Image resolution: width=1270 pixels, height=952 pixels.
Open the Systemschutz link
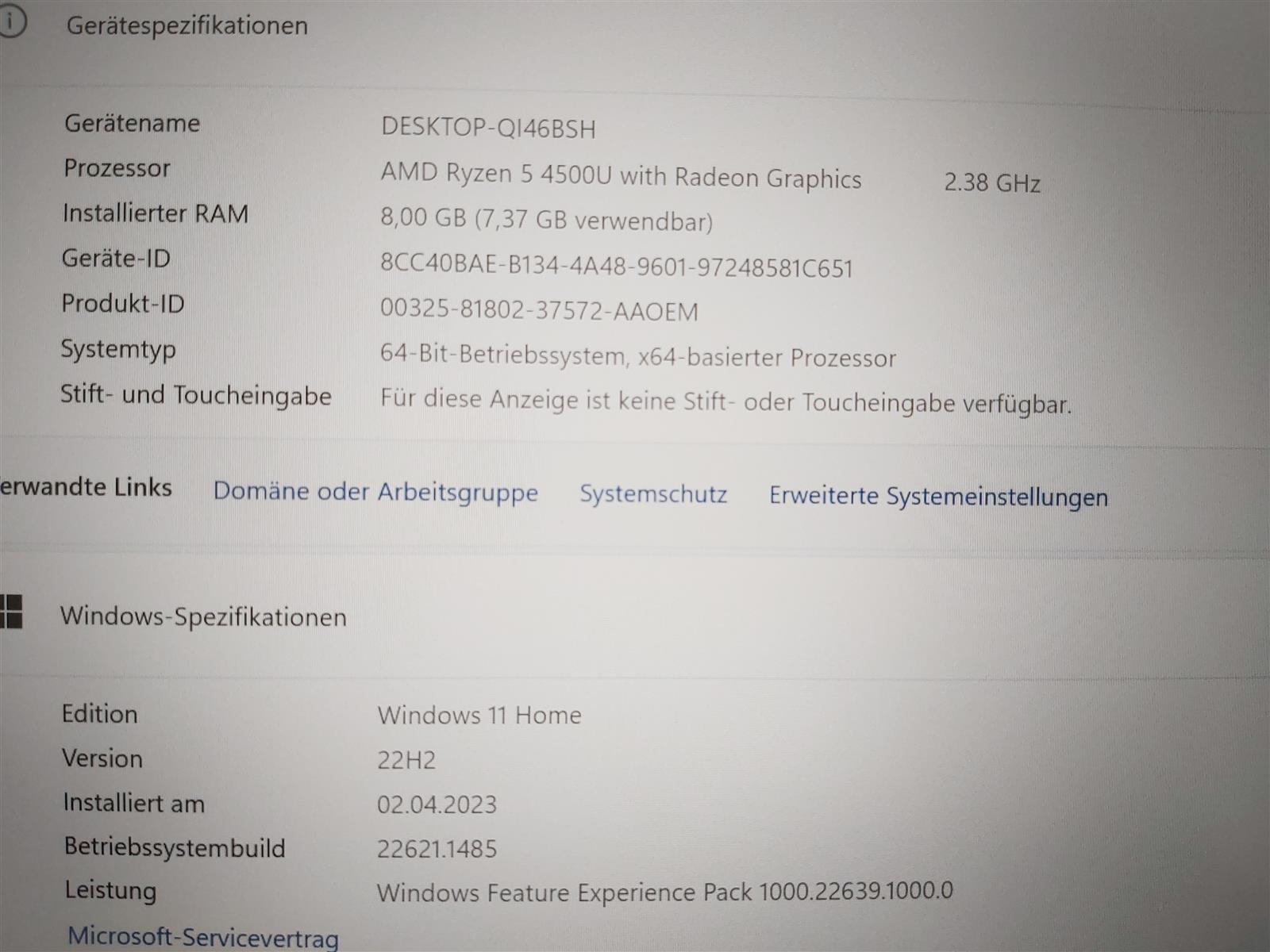coord(653,493)
